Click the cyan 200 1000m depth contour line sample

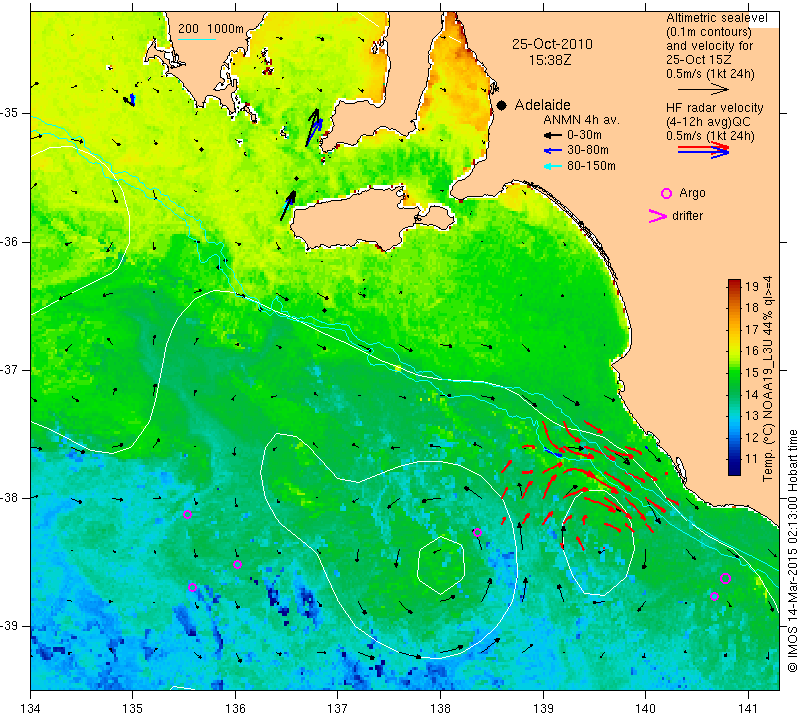coord(197,39)
